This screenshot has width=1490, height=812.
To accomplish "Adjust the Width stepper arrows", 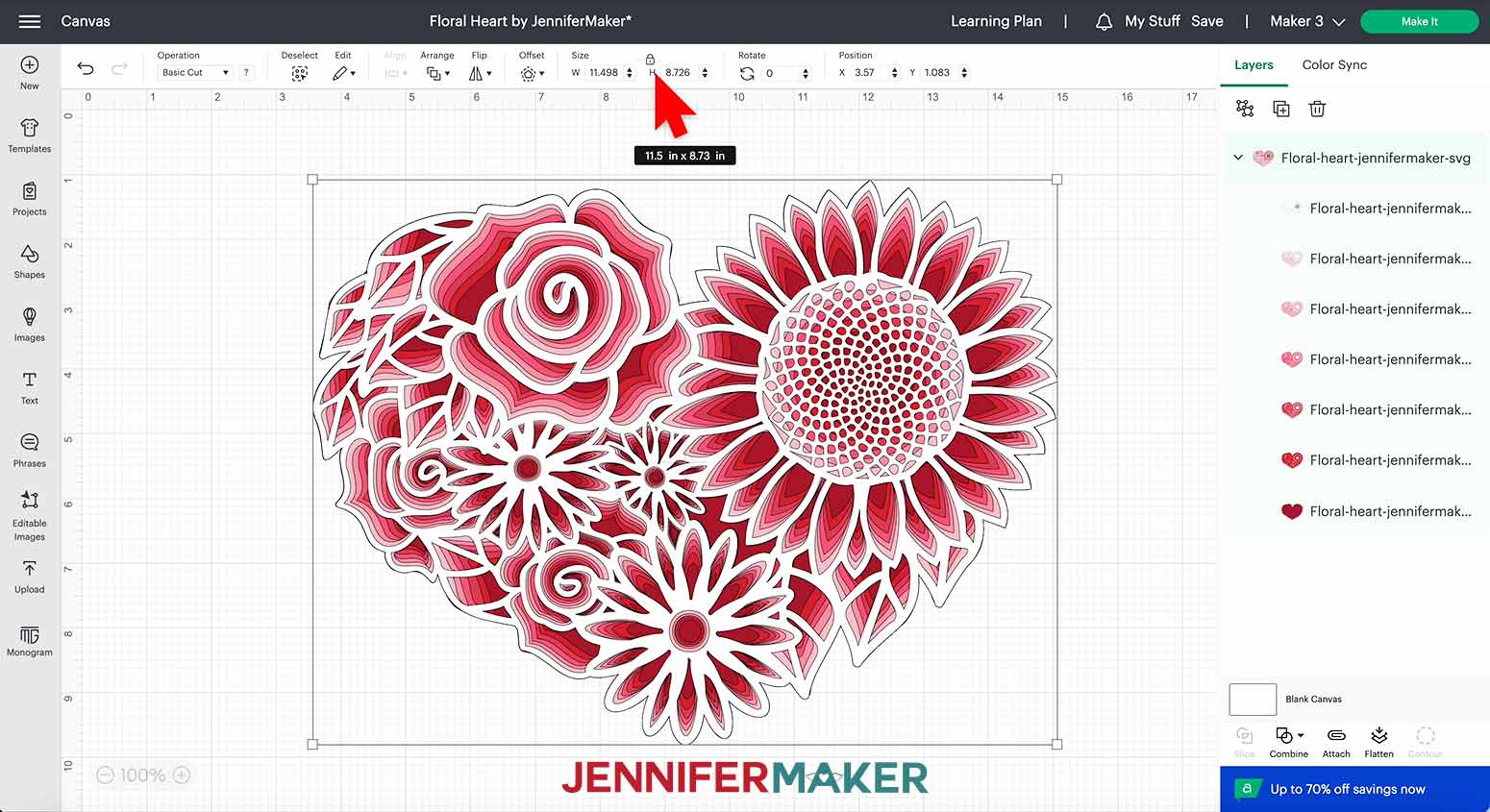I will coord(630,72).
